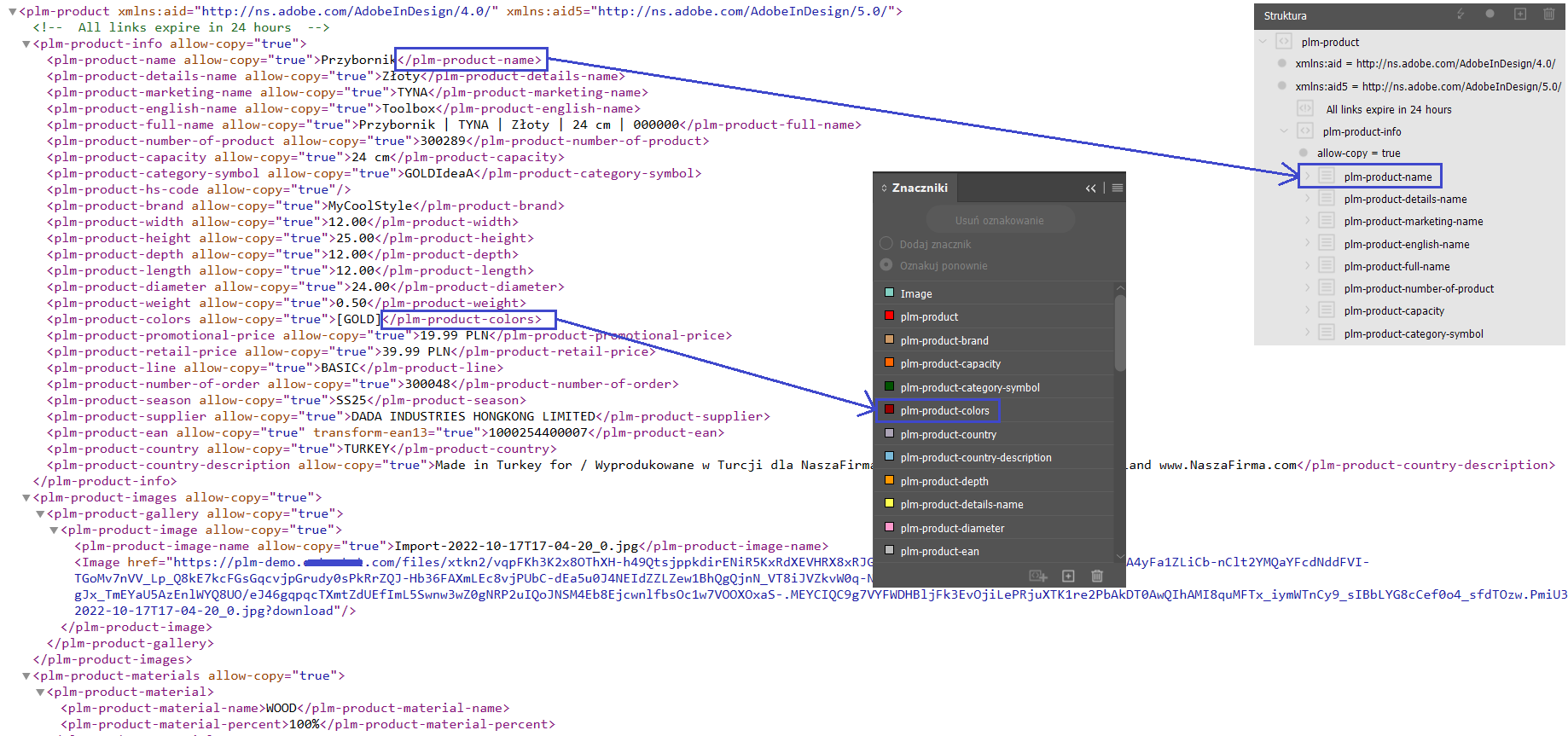This screenshot has height=736, width=1568.
Task: Collapse Znaczniki panel with double-arrow icon
Action: tap(1090, 188)
